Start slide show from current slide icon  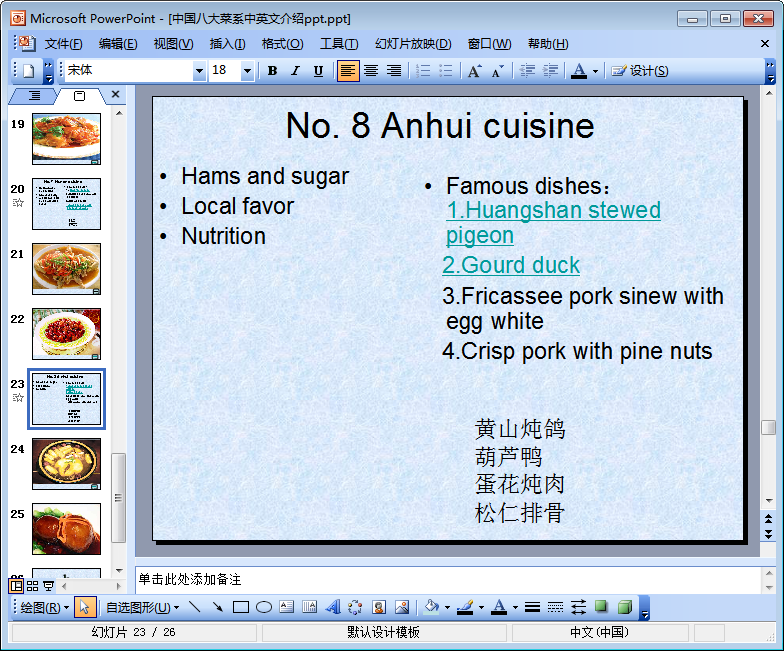[48, 586]
